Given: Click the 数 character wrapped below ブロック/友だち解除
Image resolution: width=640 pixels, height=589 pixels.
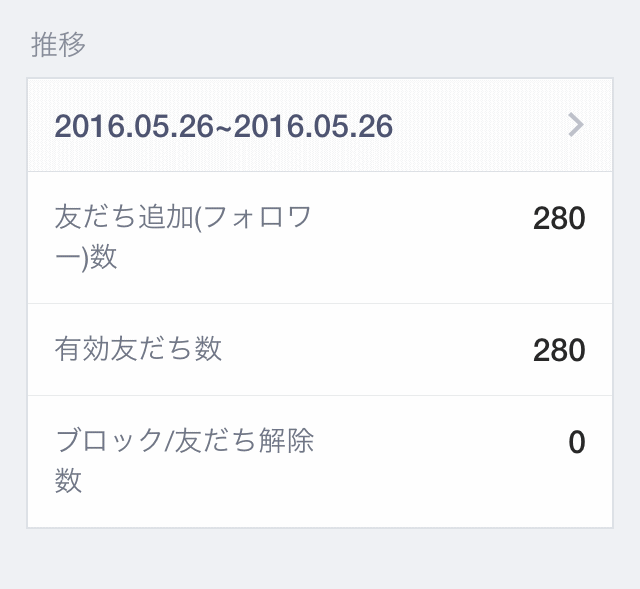Looking at the screenshot, I should click(68, 480).
